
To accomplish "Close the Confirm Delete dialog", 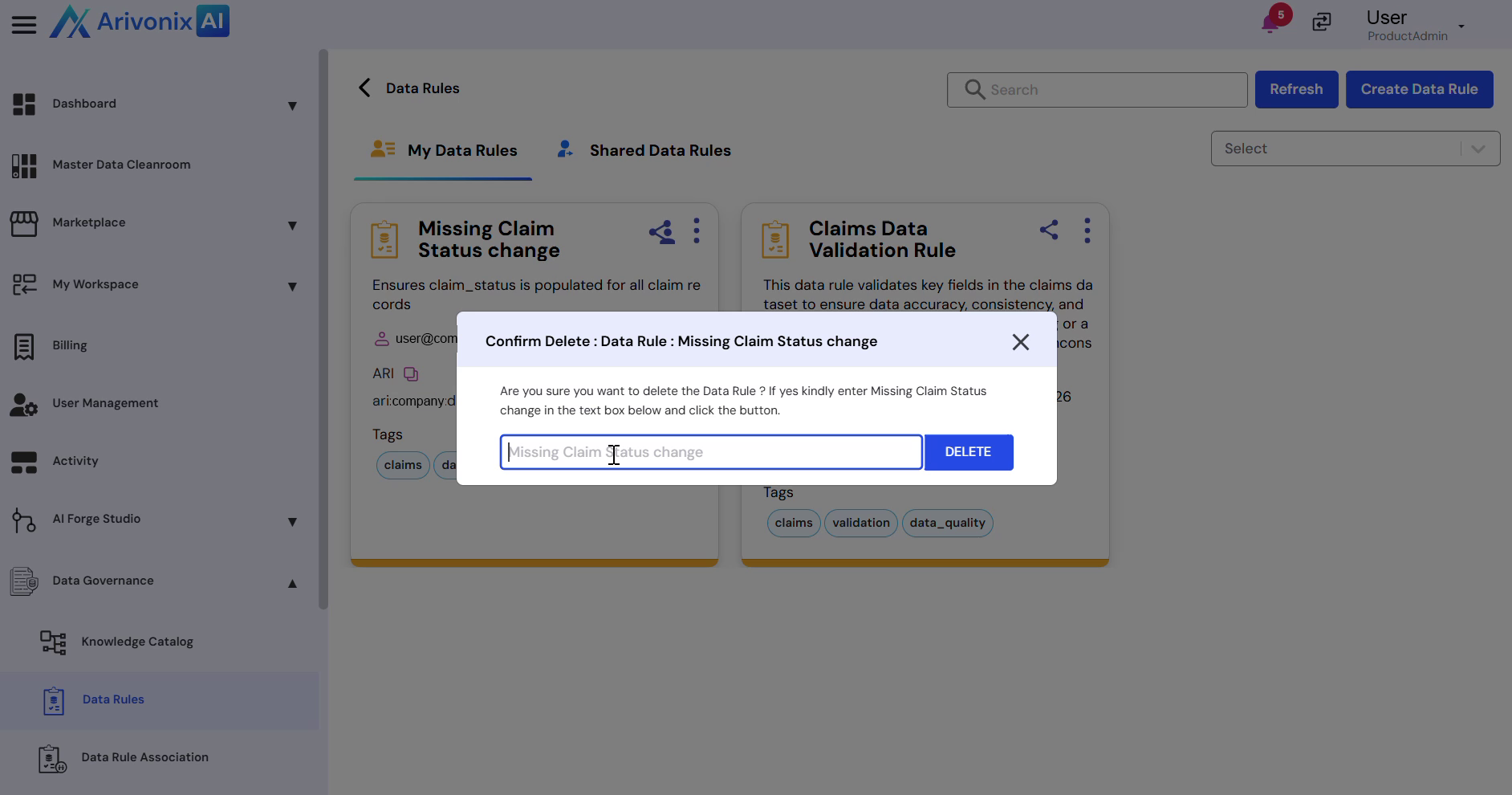I will [1020, 342].
